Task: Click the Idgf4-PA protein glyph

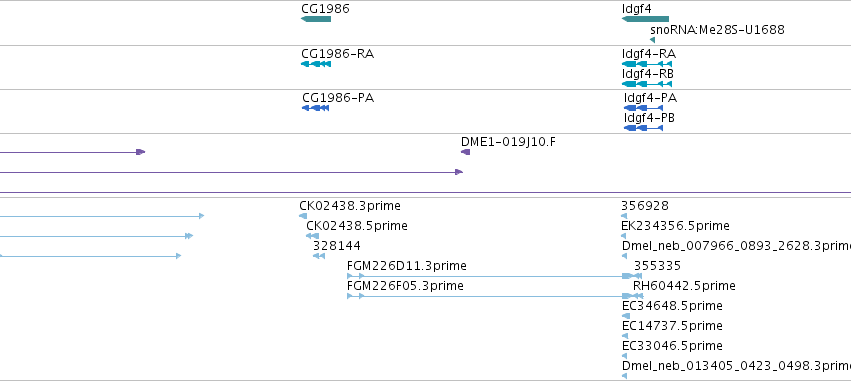Action: pyautogui.click(x=644, y=108)
